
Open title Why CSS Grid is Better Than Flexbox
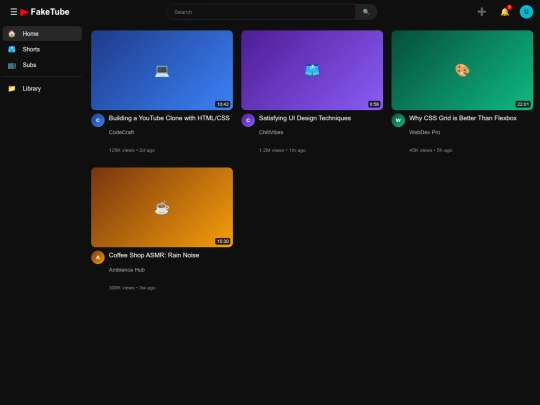pyautogui.click(x=463, y=118)
